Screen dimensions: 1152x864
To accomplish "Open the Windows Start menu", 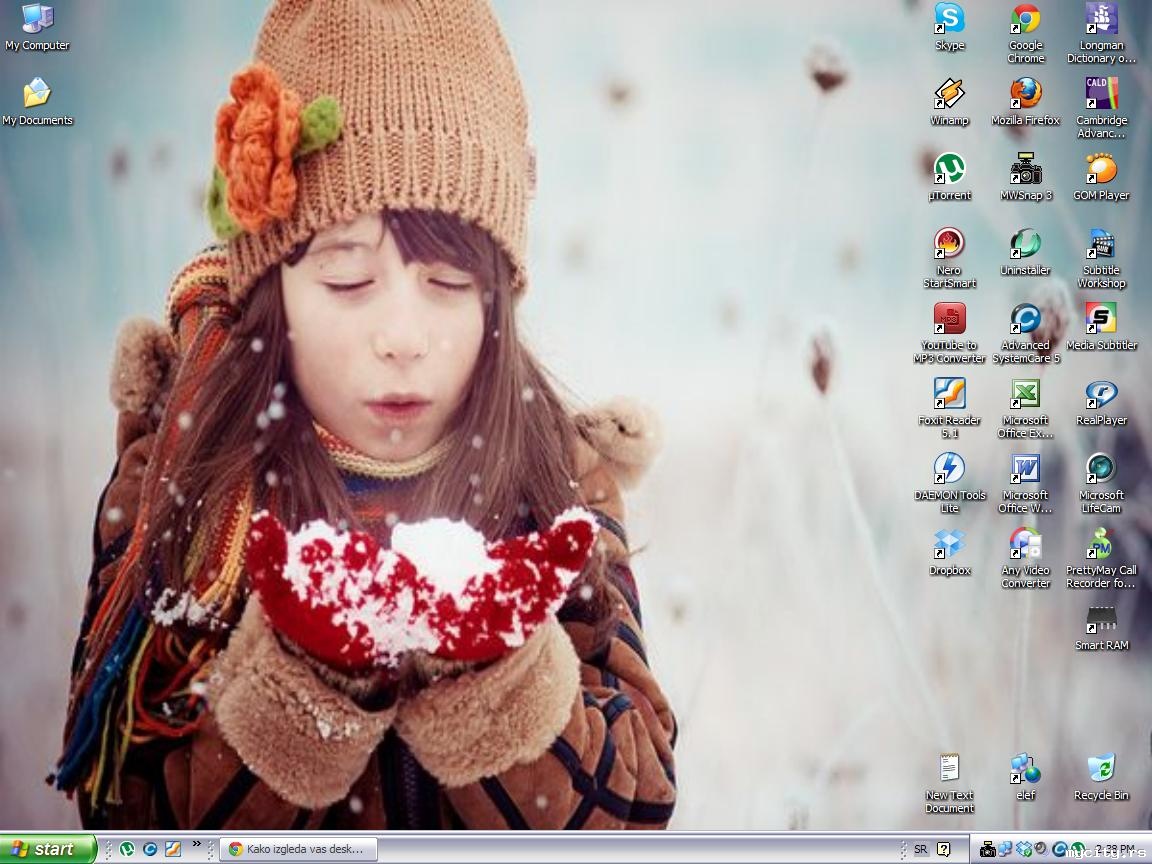I will pos(48,849).
